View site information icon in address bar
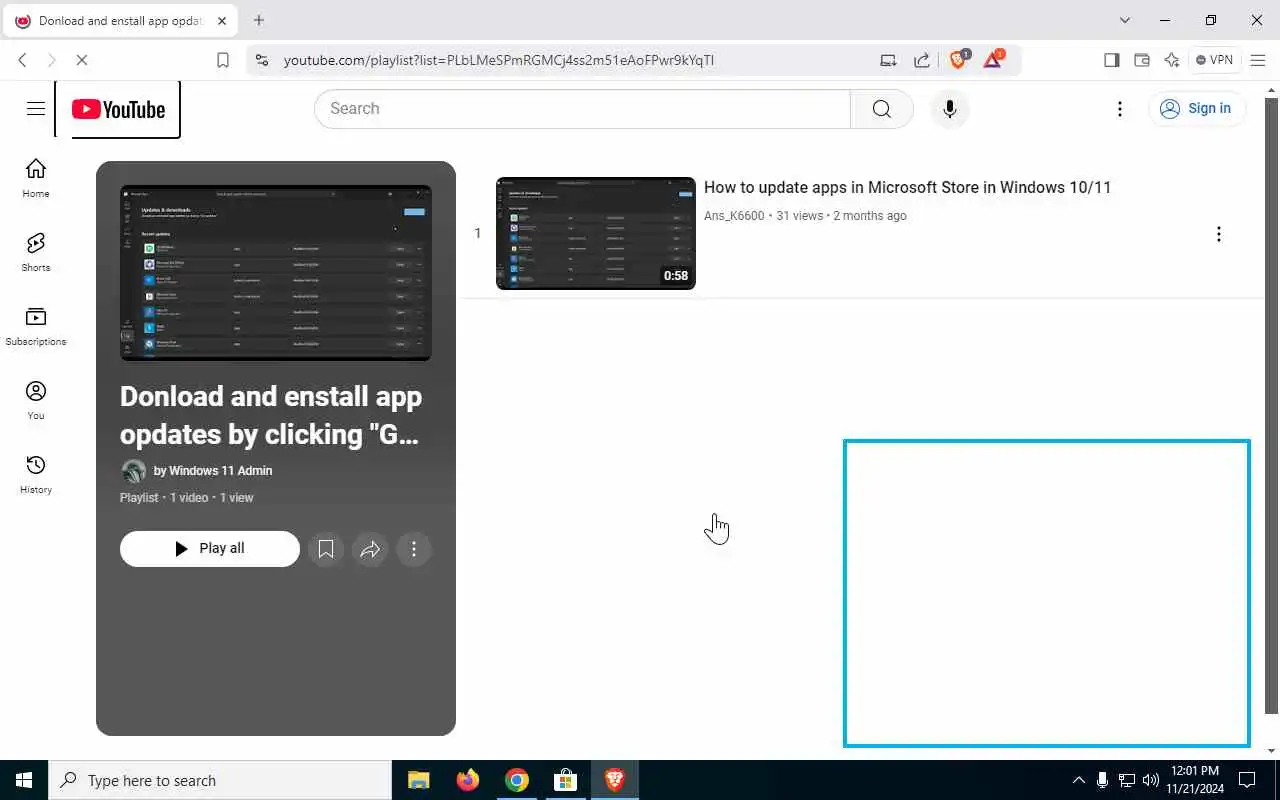Viewport: 1280px width, 800px height. (262, 60)
